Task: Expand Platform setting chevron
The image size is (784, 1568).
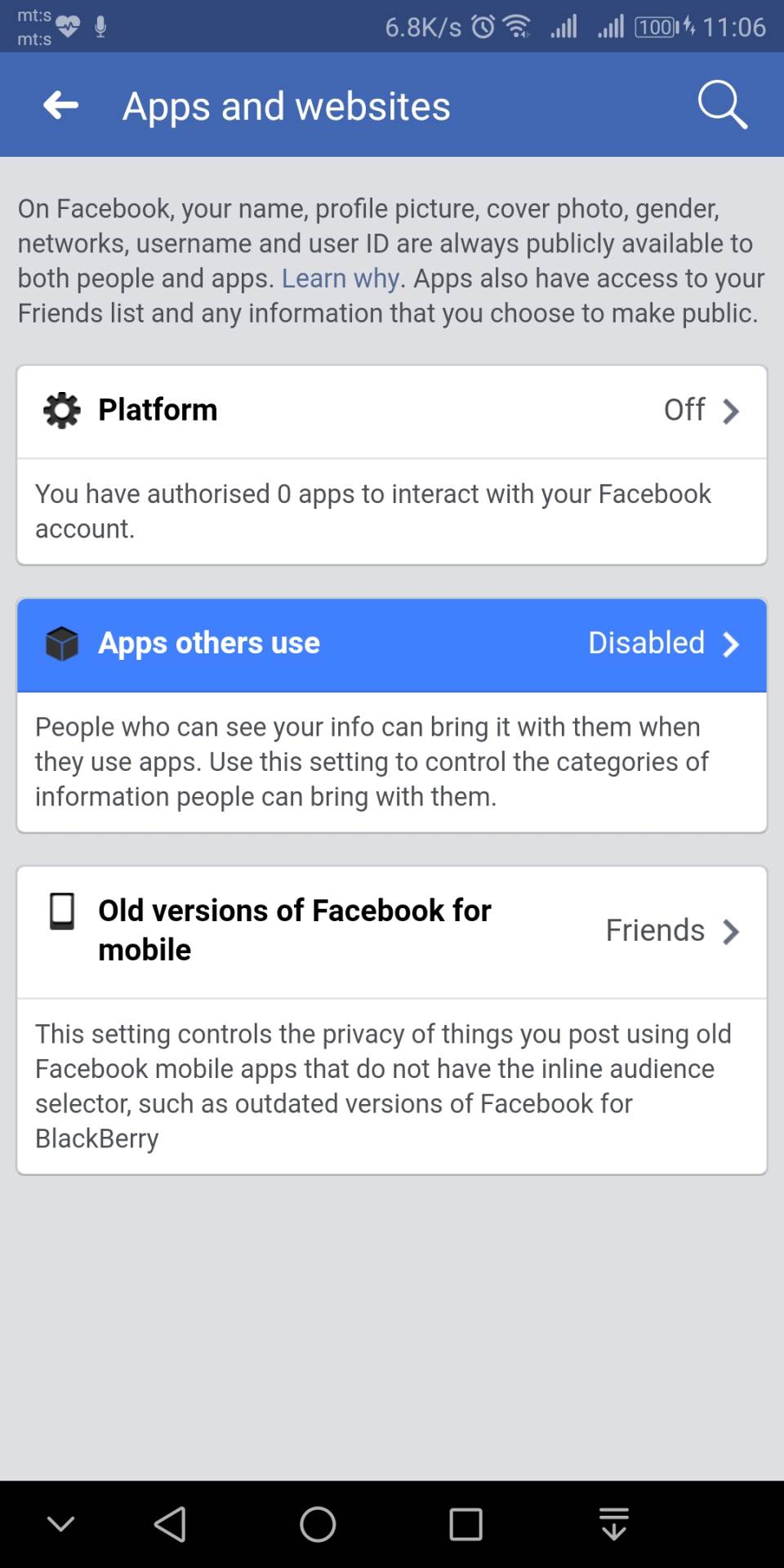Action: pos(731,411)
